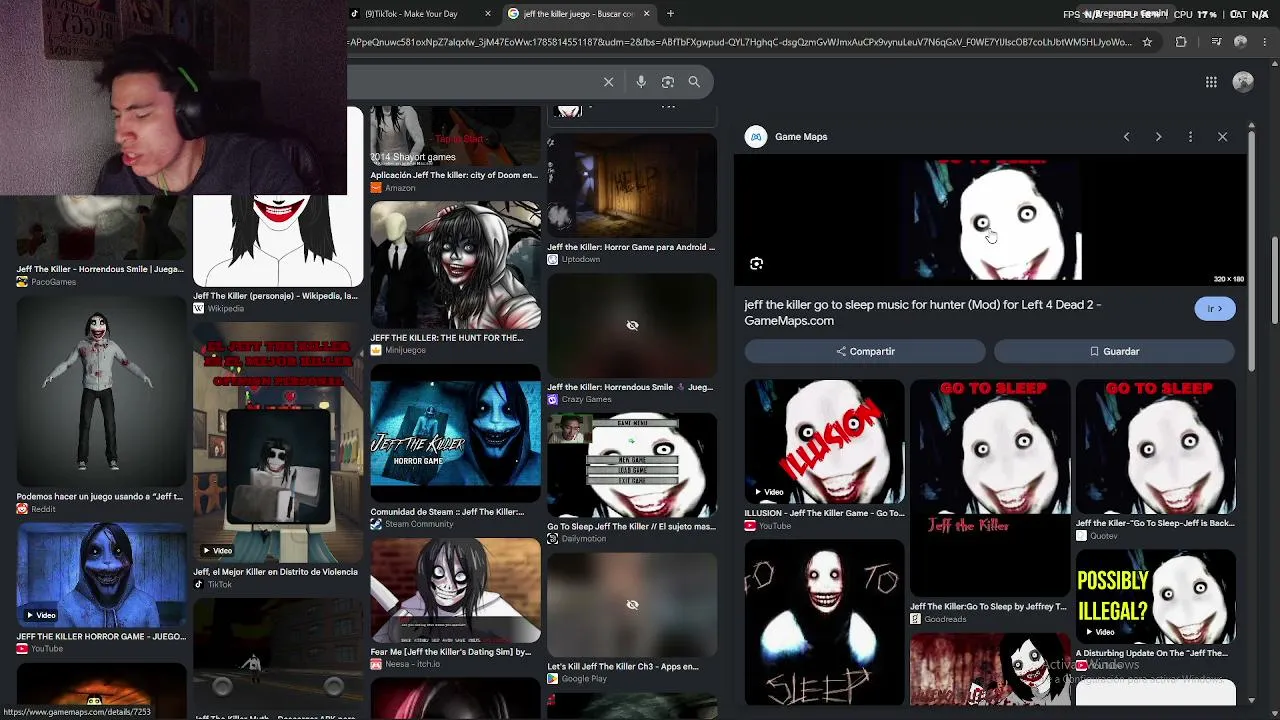
Task: Show the next image in preview panel
Action: click(x=1158, y=137)
